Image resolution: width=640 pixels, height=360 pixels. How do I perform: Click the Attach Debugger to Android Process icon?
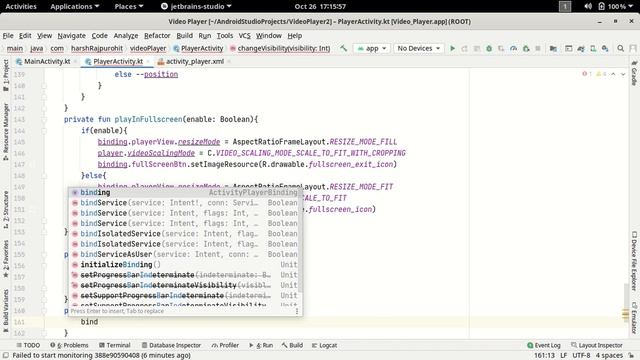[x=526, y=48]
